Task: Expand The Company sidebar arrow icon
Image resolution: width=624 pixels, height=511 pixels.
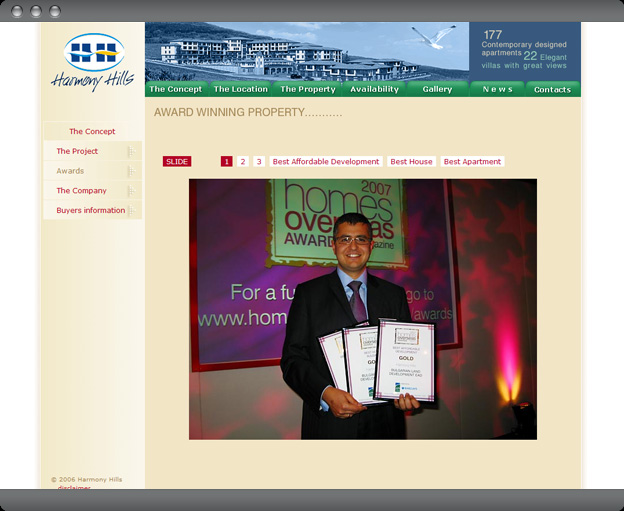Action: coord(132,191)
